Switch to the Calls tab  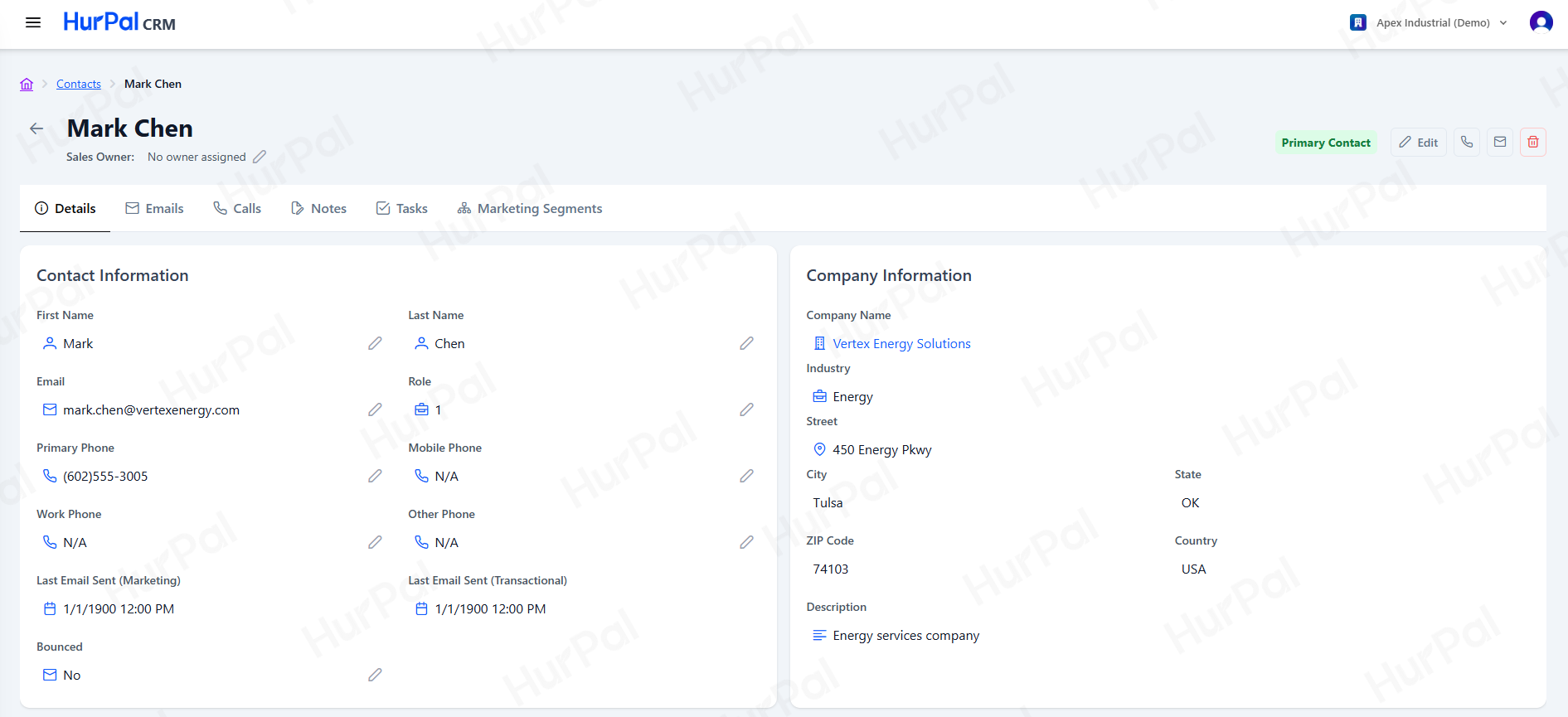237,209
